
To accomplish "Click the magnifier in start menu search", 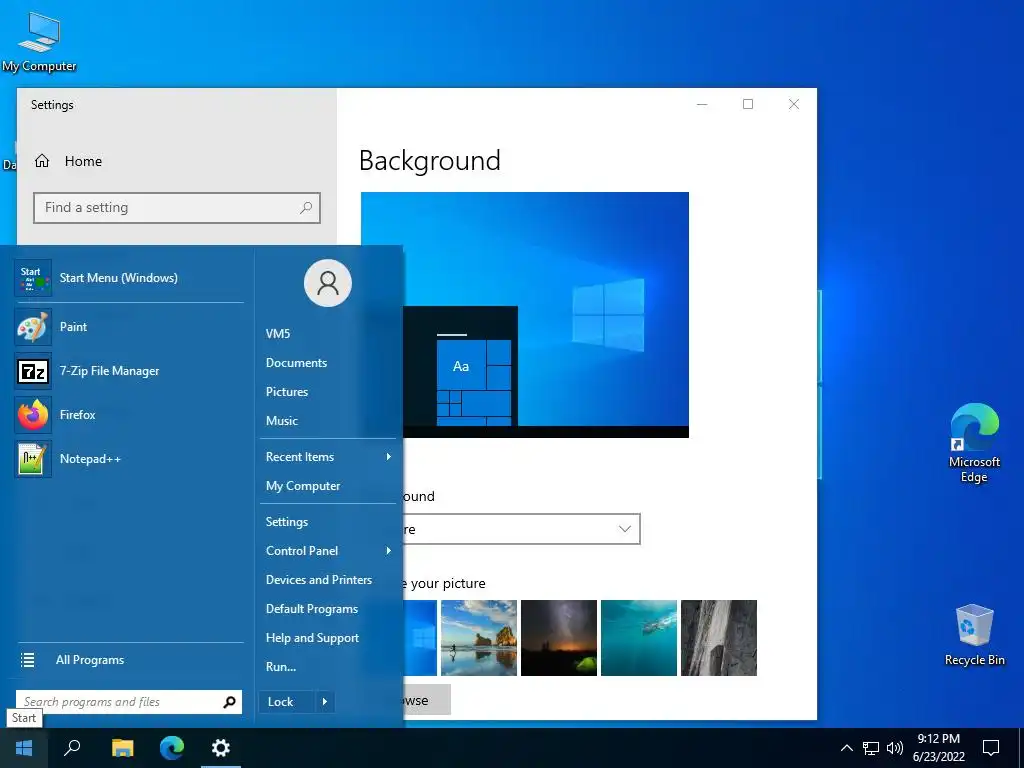I will point(229,702).
